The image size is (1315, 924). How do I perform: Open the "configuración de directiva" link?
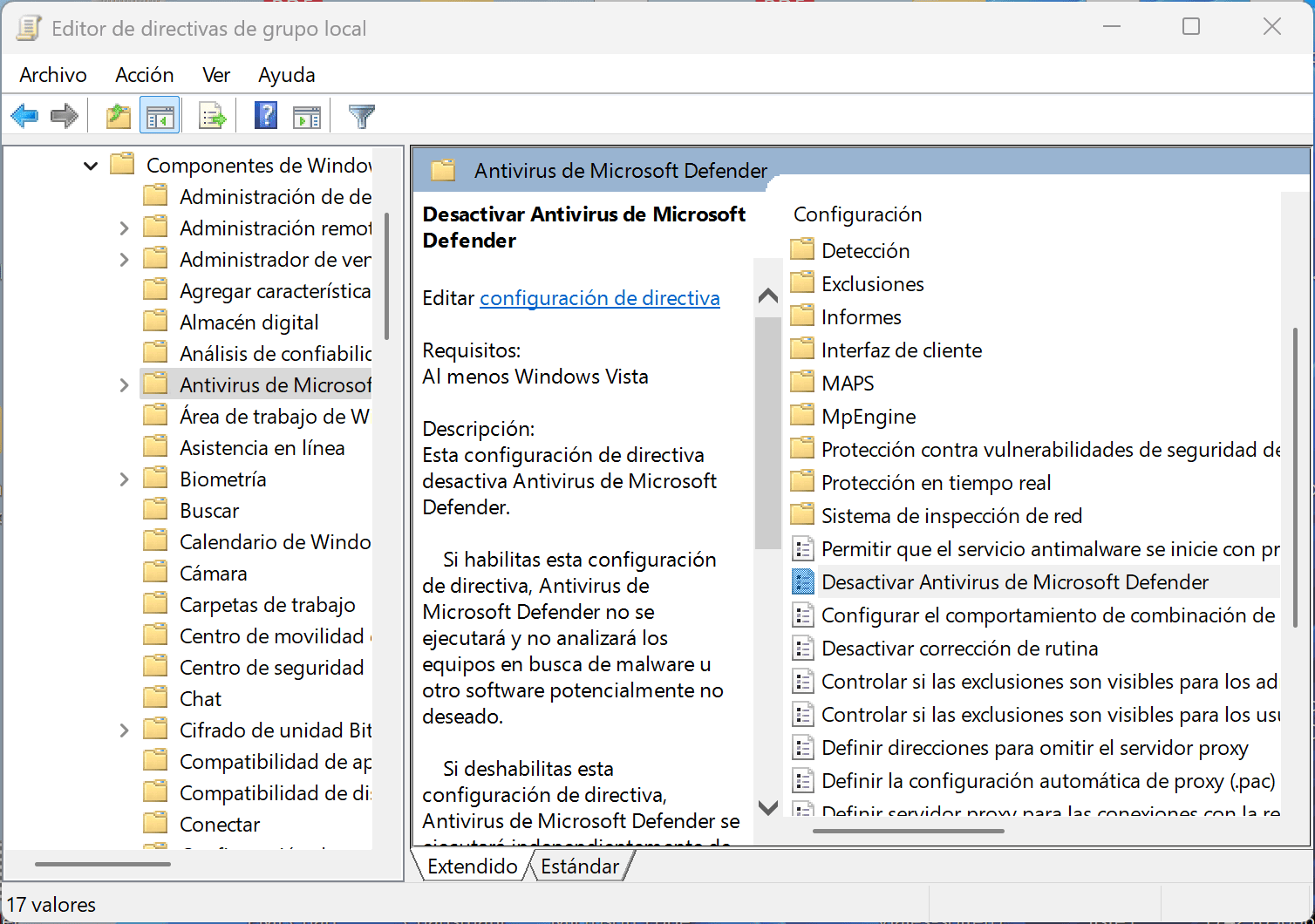599,298
